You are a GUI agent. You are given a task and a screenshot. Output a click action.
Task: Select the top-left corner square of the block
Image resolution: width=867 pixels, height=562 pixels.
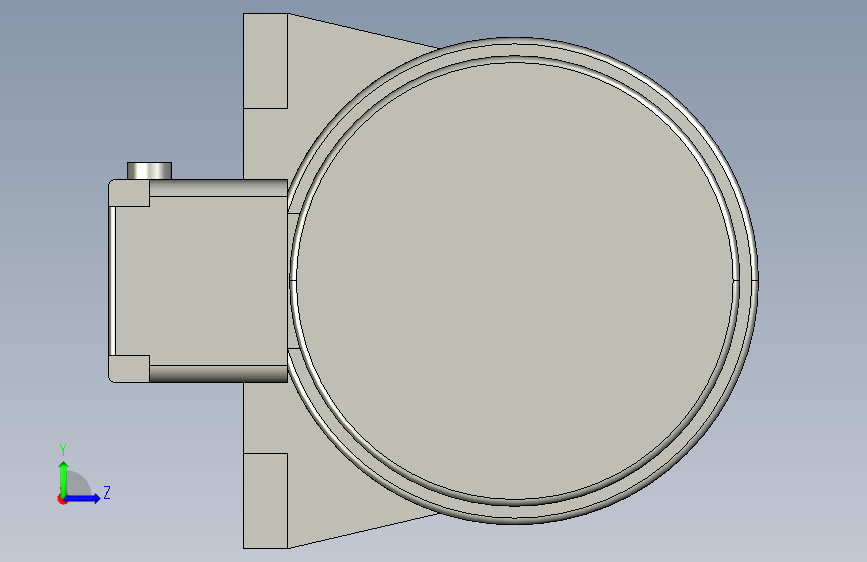pos(130,193)
